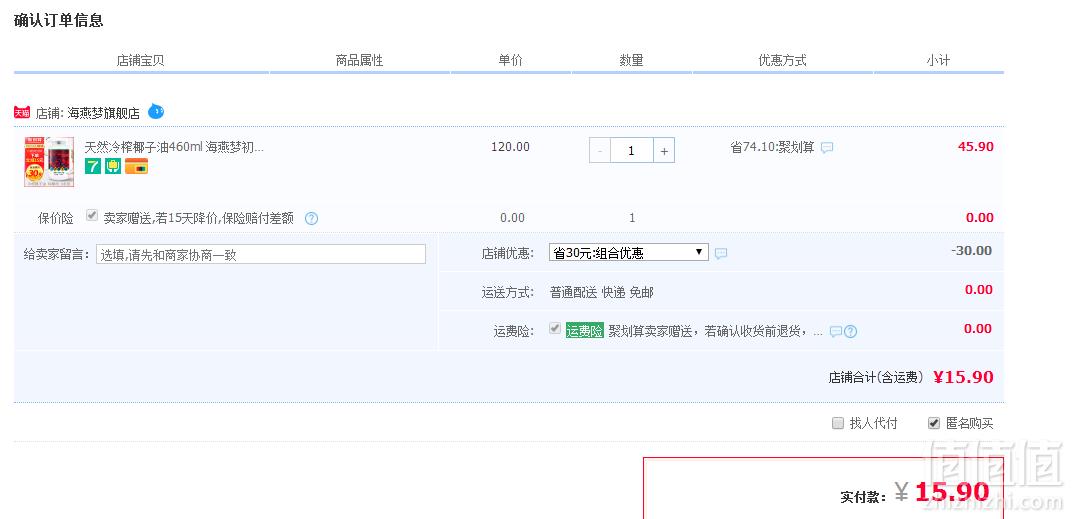Click the orange credit card badge
This screenshot has height=519, width=1072.
click(x=136, y=166)
